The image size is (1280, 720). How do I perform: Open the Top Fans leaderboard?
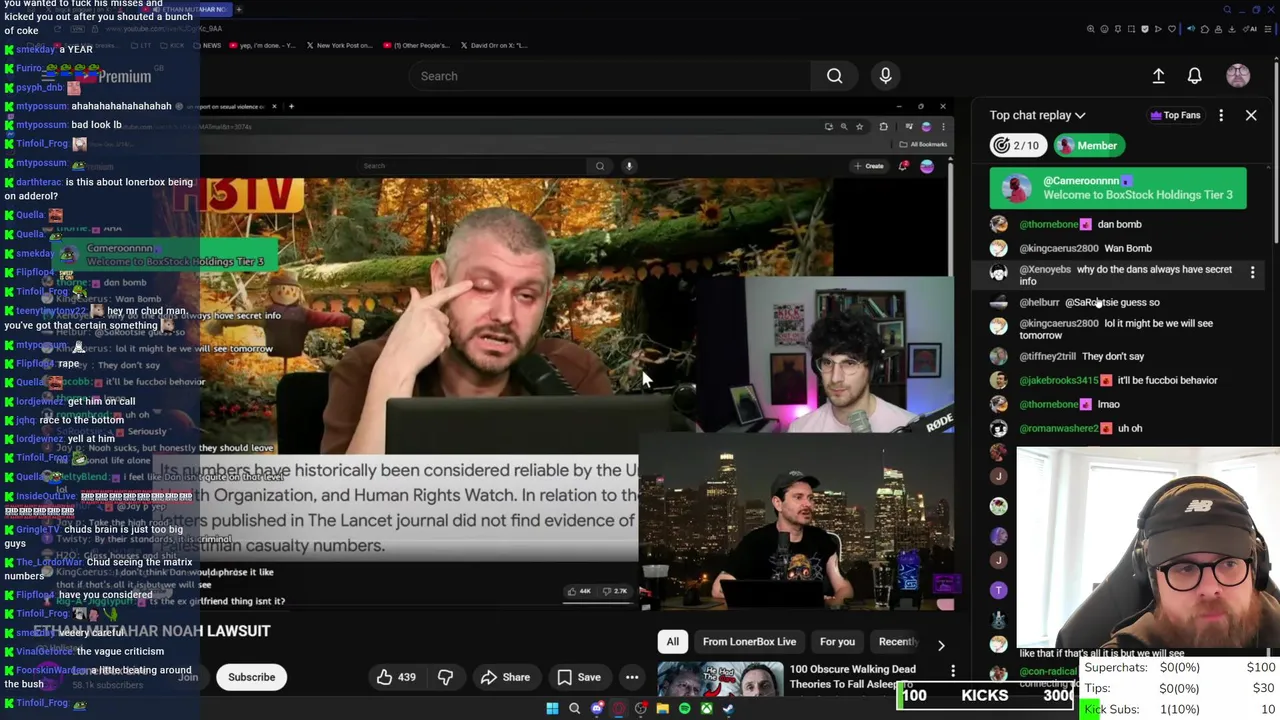(x=1175, y=115)
